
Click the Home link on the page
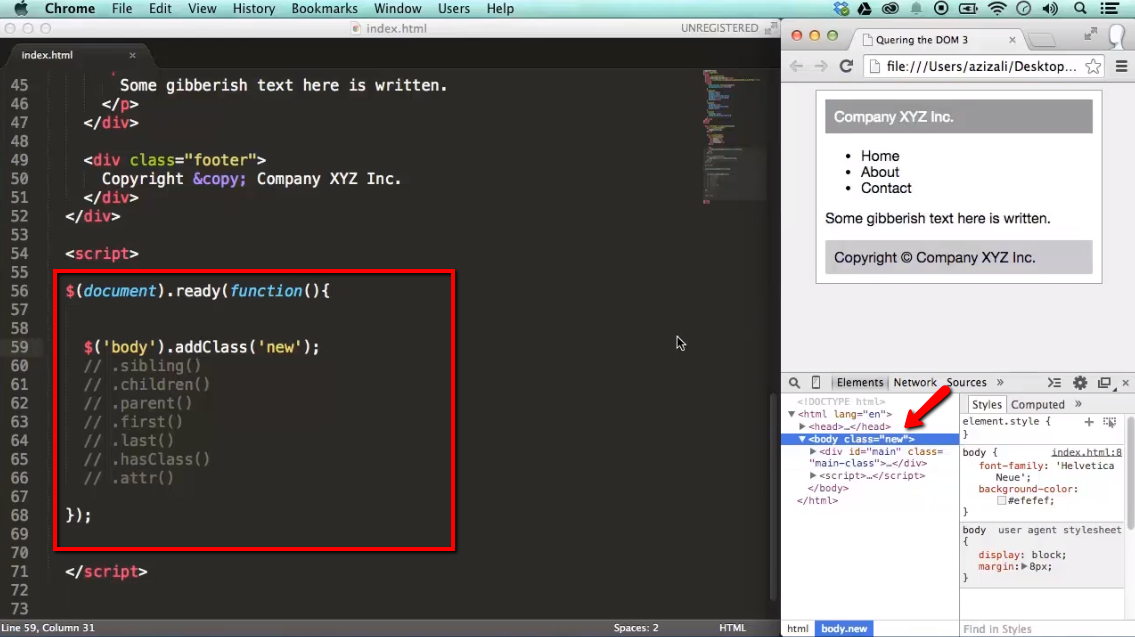click(879, 156)
